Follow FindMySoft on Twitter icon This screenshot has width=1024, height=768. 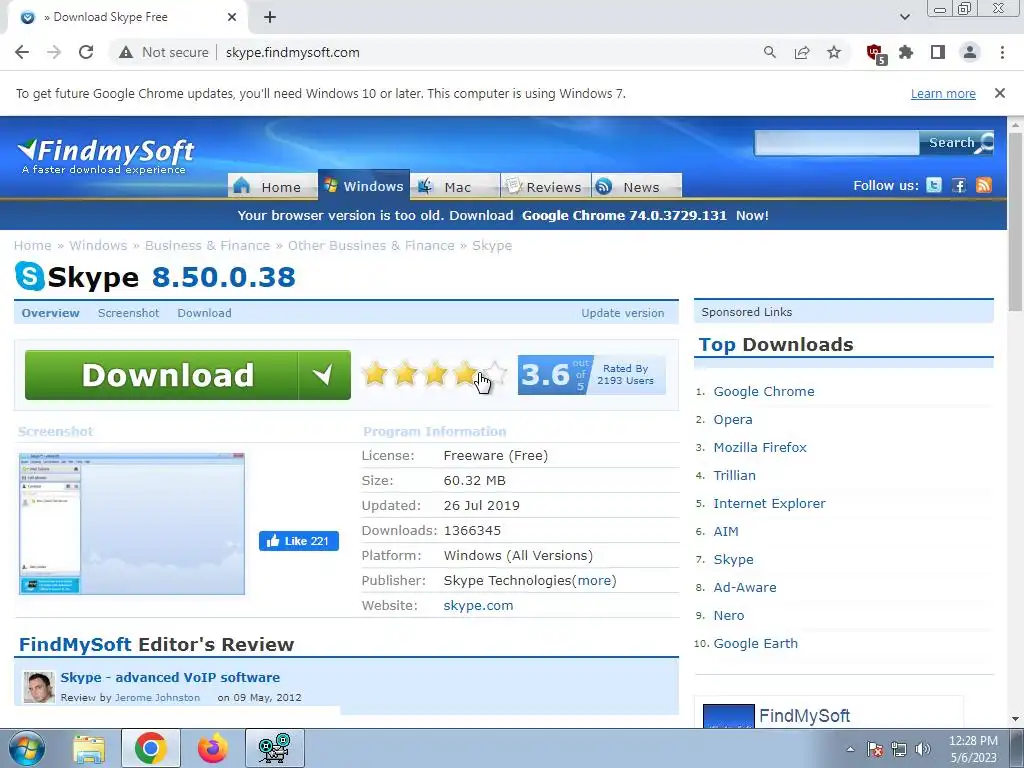coord(935,185)
